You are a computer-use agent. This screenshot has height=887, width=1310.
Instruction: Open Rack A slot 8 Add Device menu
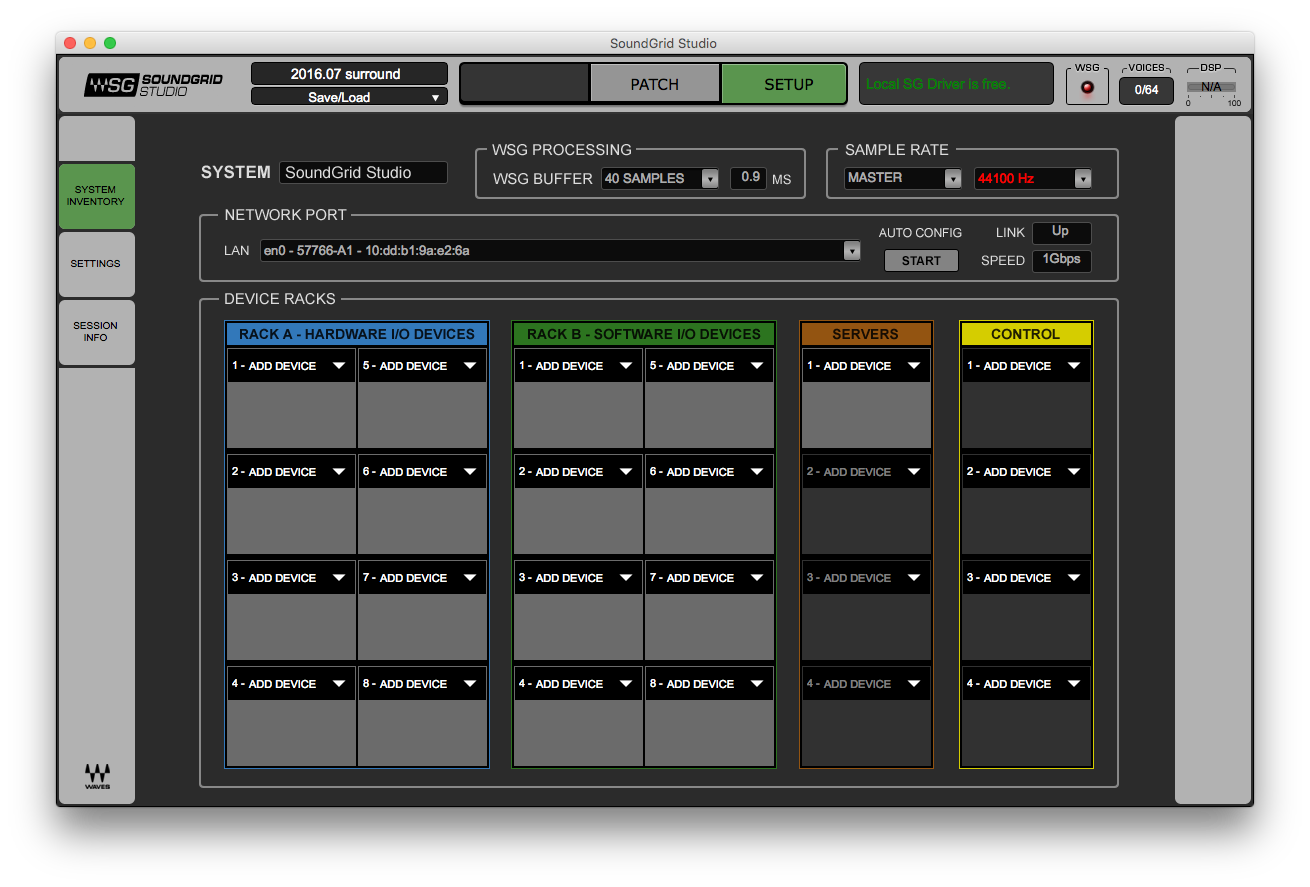click(x=422, y=684)
